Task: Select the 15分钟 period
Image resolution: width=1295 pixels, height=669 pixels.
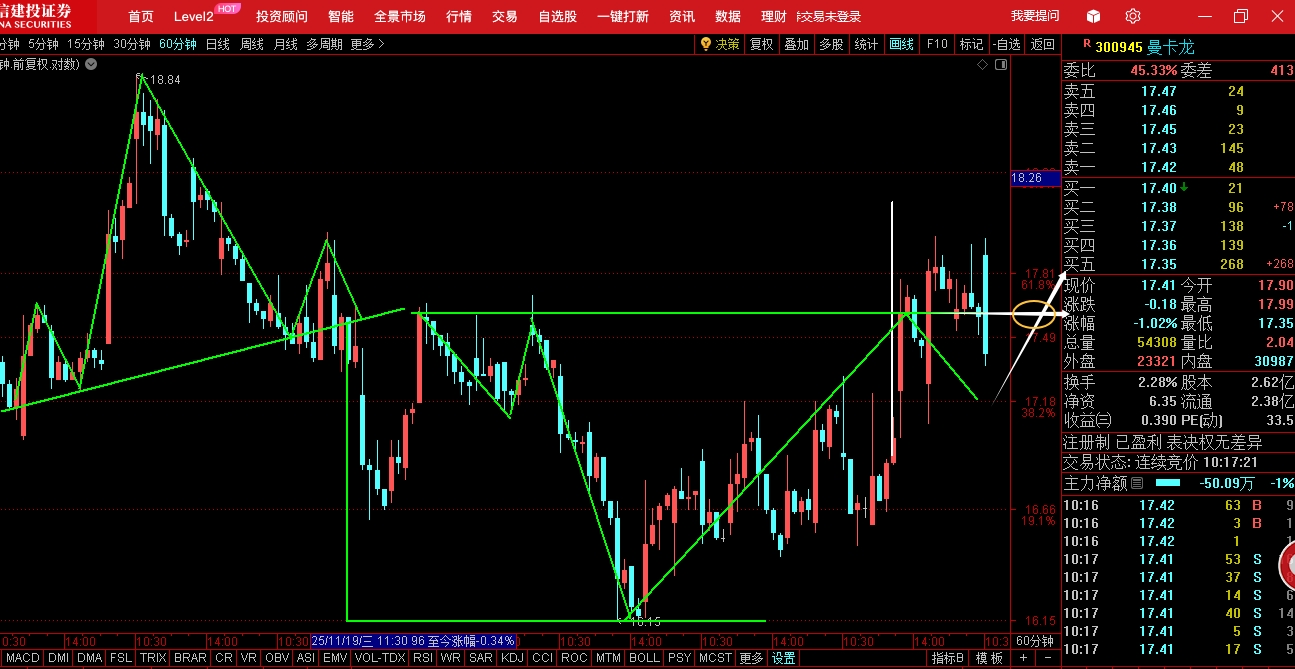Action: (85, 44)
